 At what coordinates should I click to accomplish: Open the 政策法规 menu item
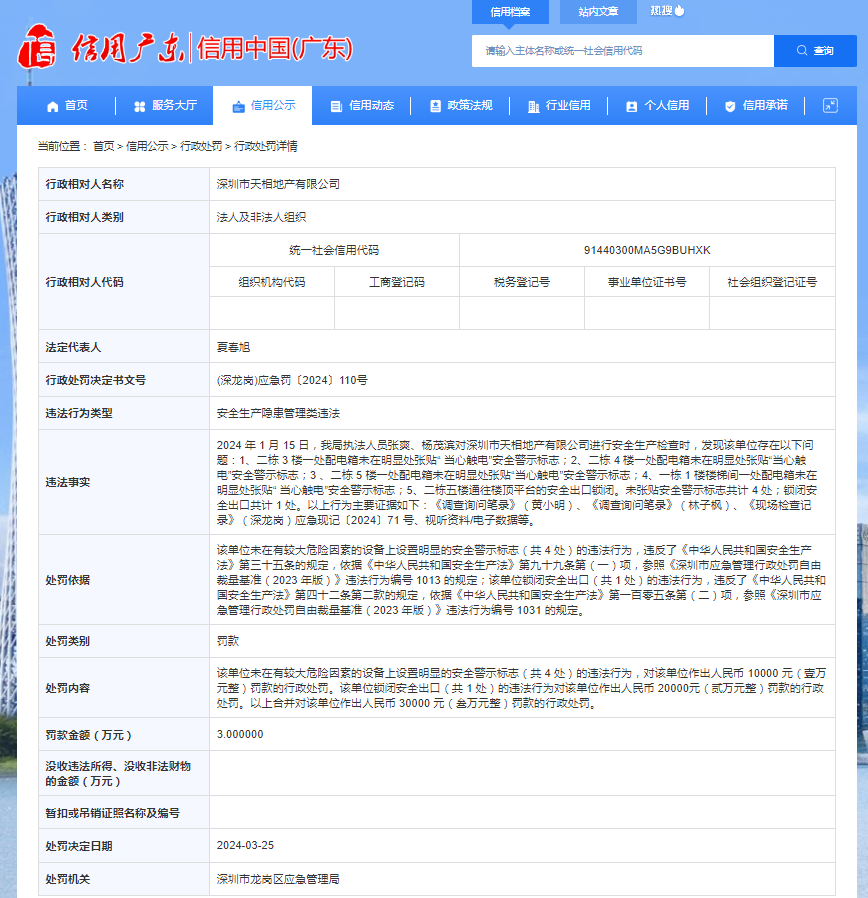click(460, 105)
